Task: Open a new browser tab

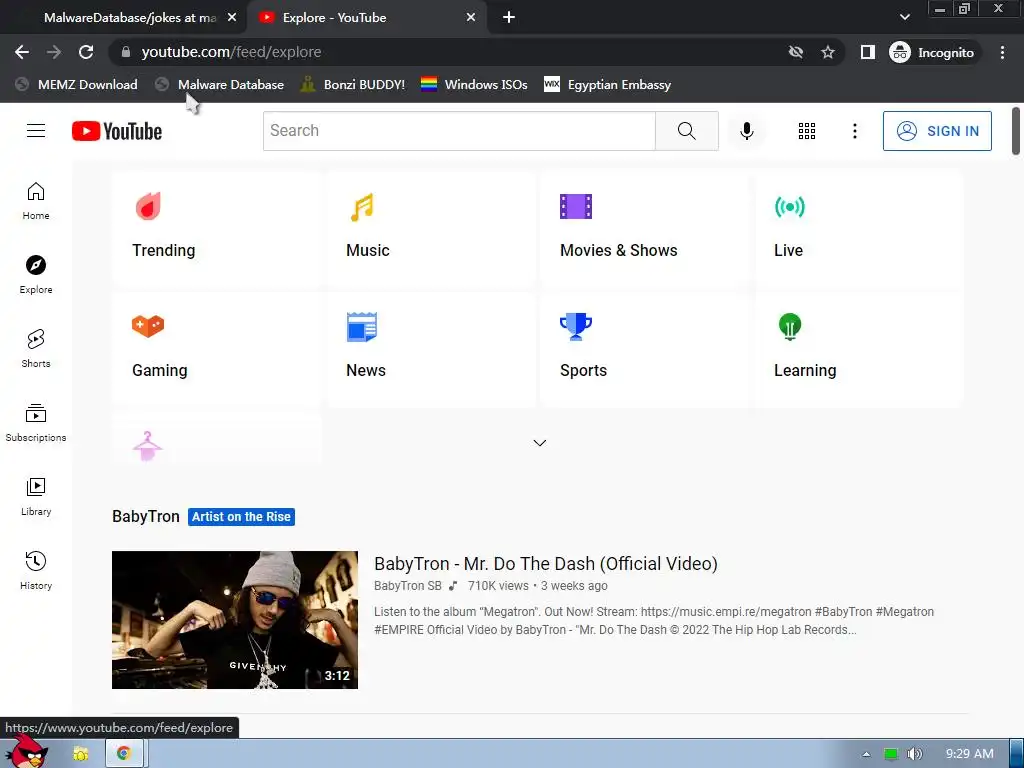Action: (x=509, y=18)
